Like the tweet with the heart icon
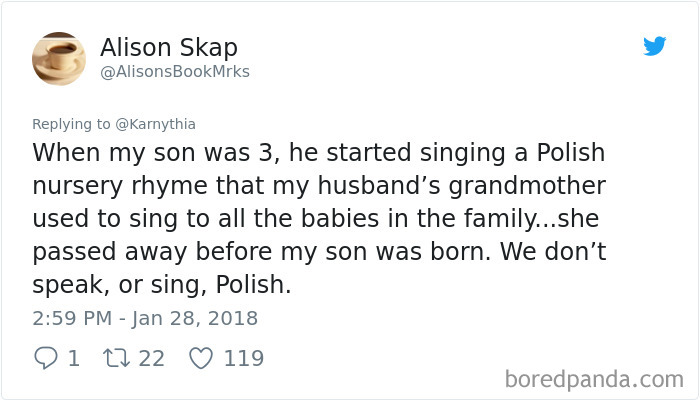The image size is (700, 401). point(201,357)
